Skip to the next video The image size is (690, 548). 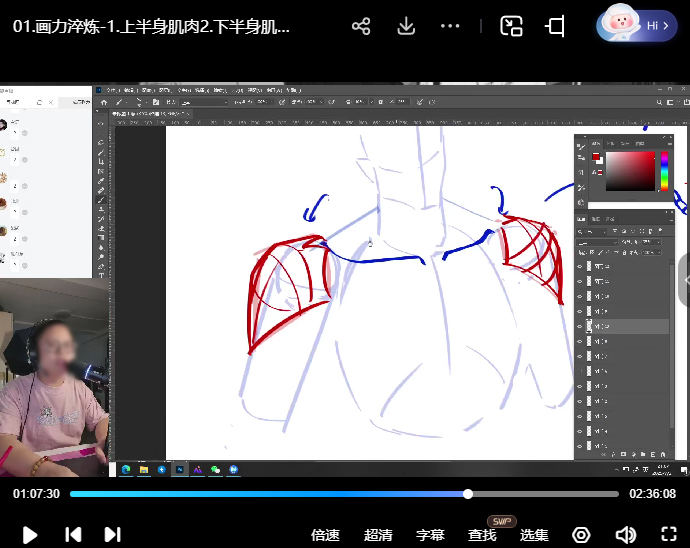point(112,534)
